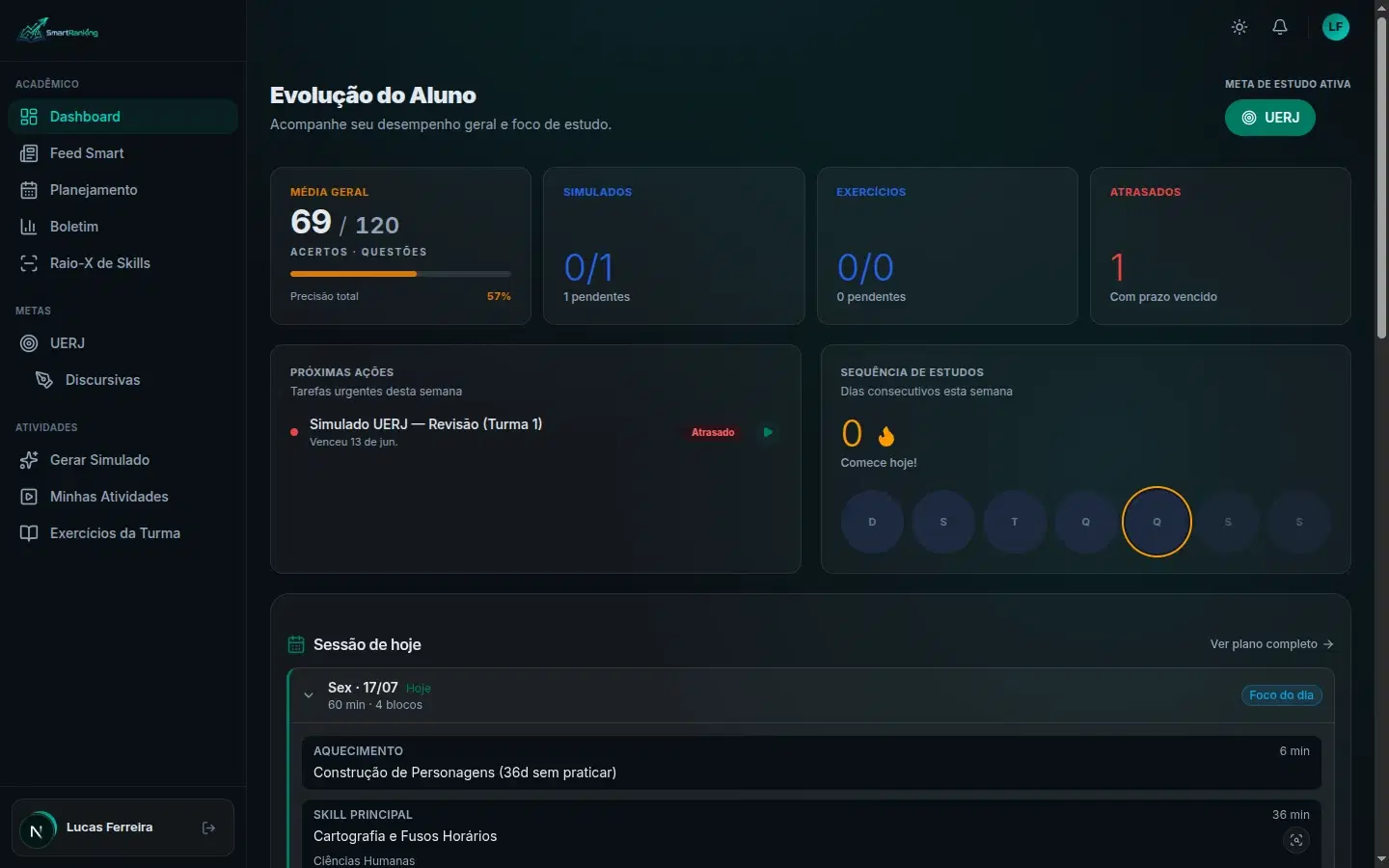The height and width of the screenshot is (868, 1389).
Task: Open Ver plano completo link
Action: point(1271,644)
